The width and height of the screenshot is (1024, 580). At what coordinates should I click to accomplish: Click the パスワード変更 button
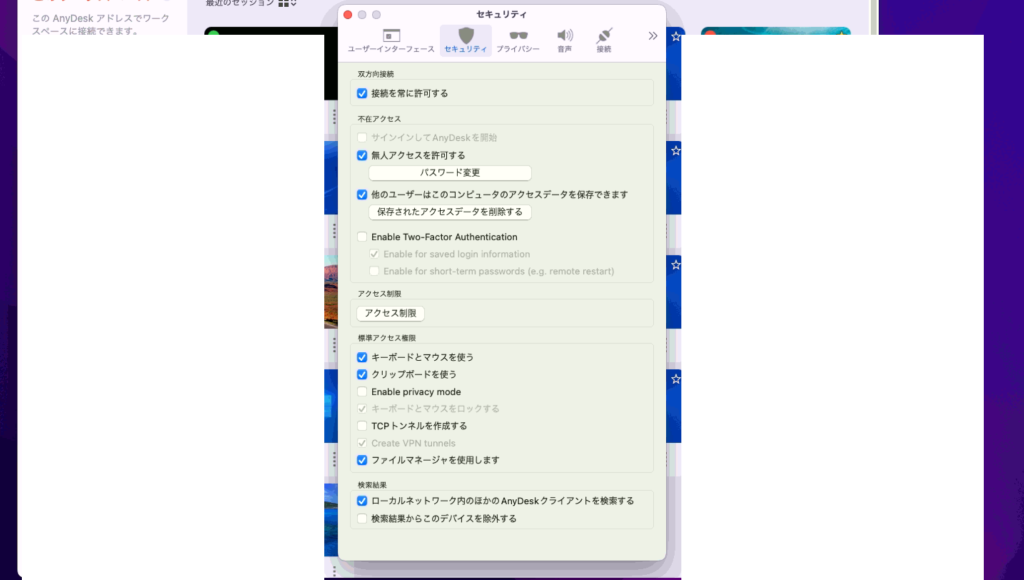click(x=450, y=173)
